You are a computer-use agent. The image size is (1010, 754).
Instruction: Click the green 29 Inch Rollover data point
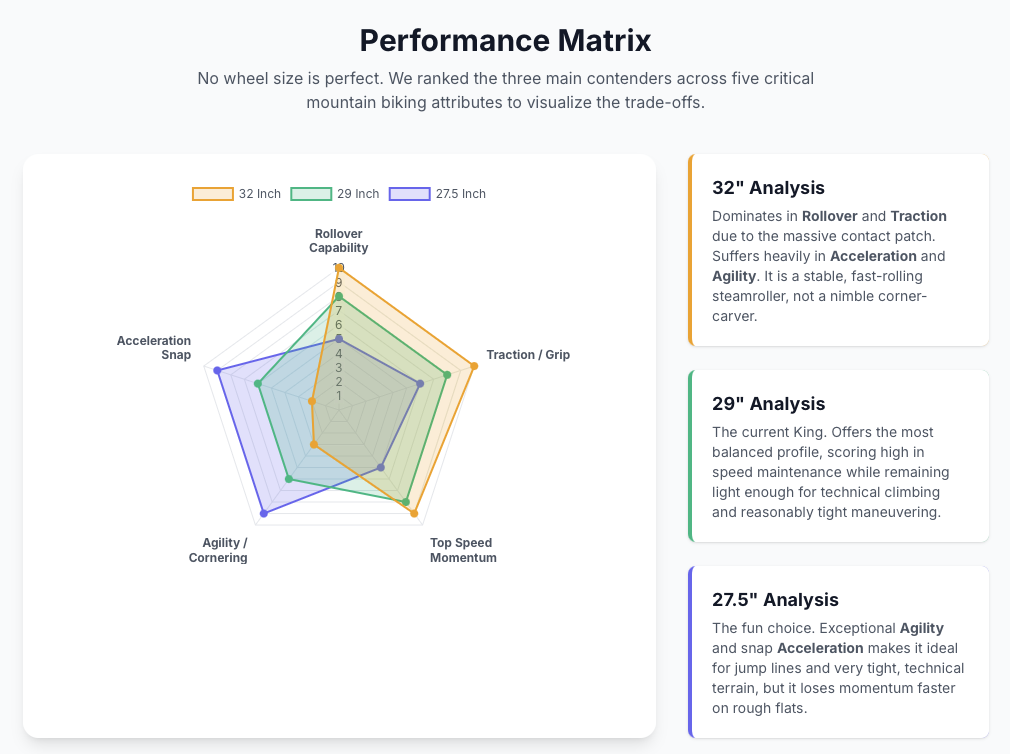[339, 296]
